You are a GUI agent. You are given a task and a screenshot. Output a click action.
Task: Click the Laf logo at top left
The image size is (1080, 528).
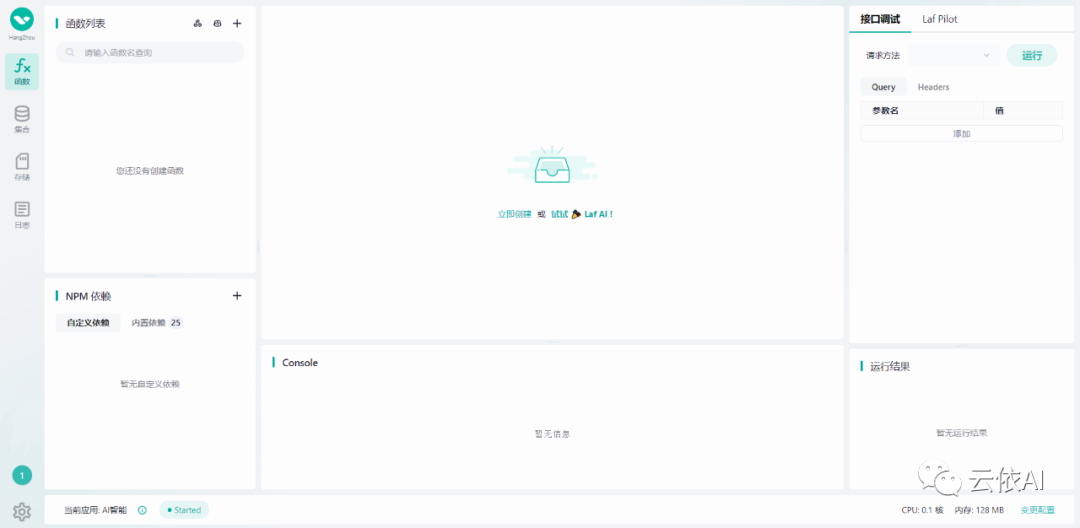(22, 20)
